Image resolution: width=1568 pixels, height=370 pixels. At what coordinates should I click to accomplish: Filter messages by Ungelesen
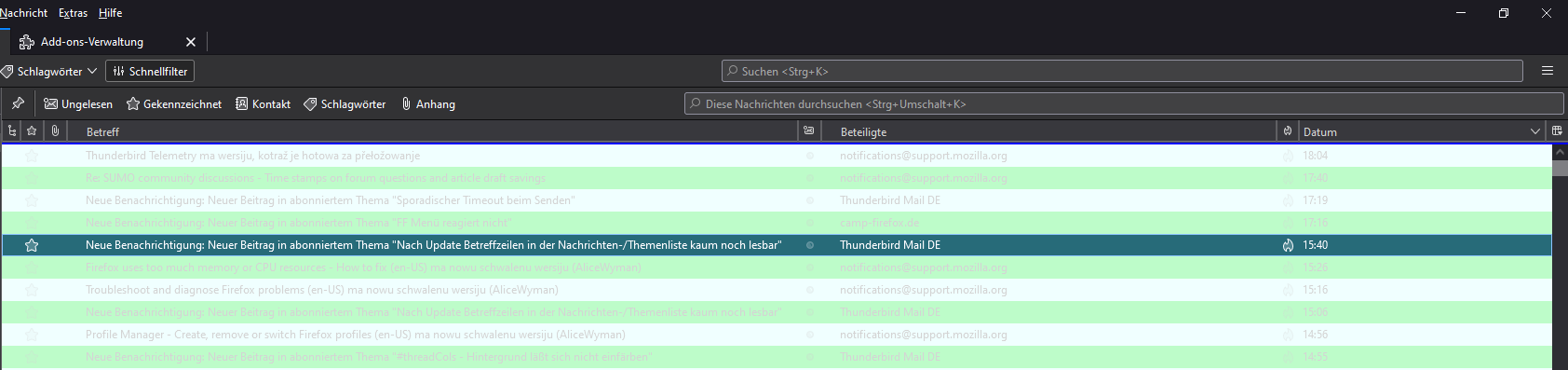[78, 104]
